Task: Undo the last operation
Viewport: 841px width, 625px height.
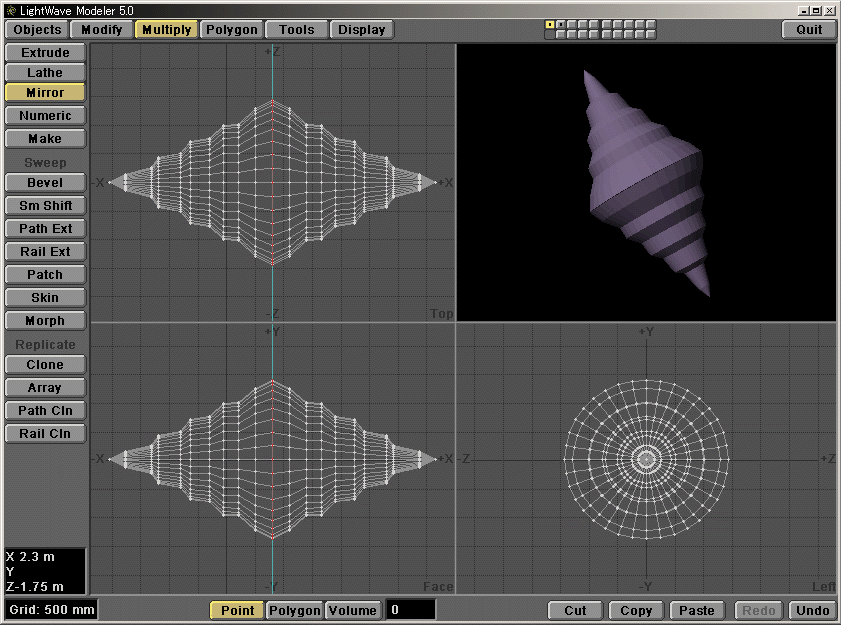Action: coord(812,610)
